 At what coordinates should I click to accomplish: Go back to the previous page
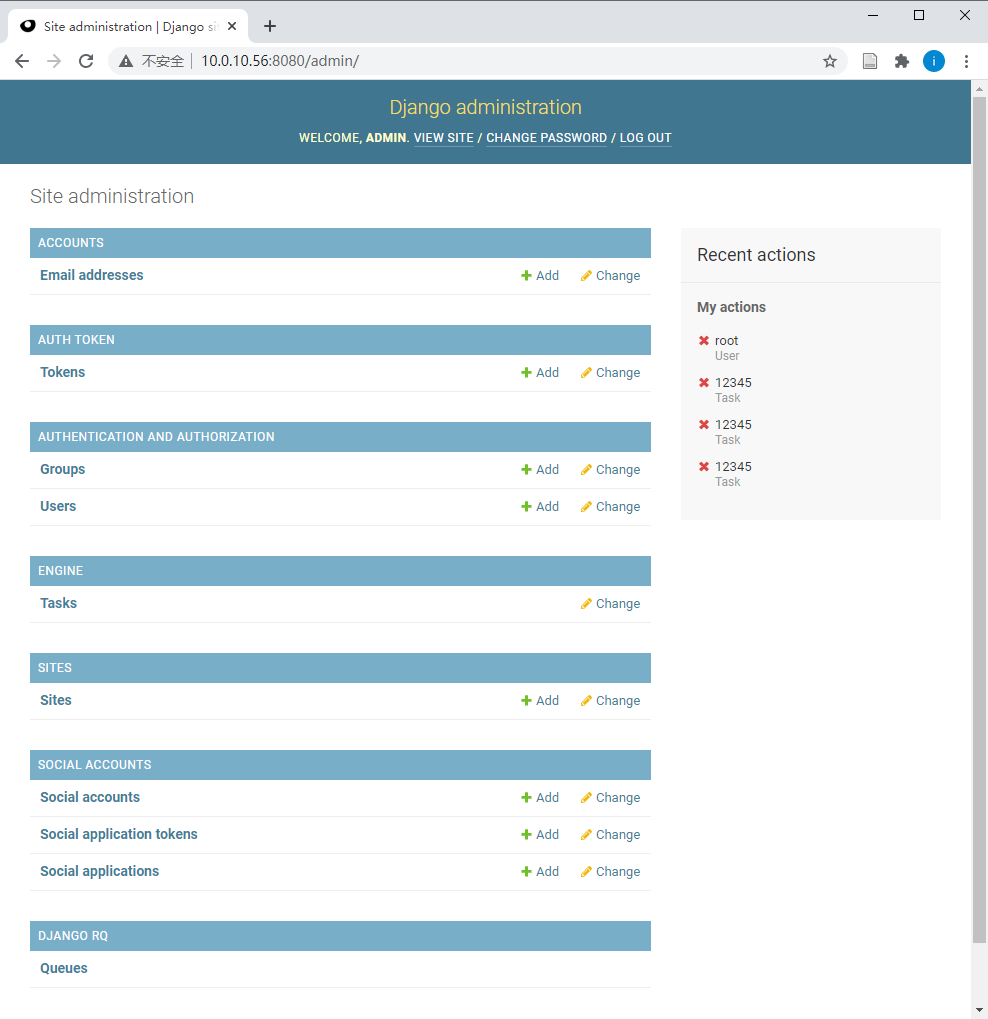pos(22,61)
